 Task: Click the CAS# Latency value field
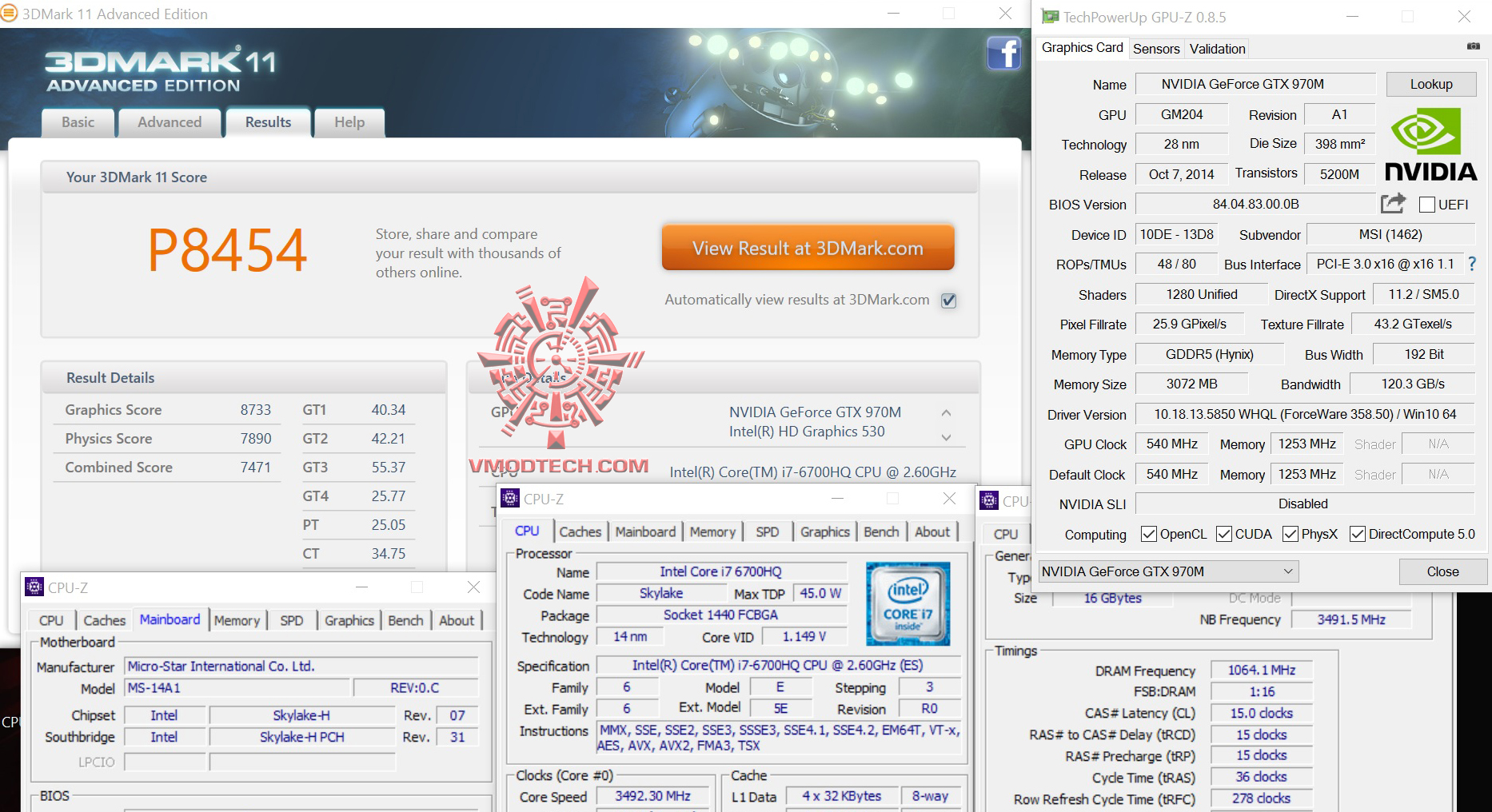point(1262,713)
